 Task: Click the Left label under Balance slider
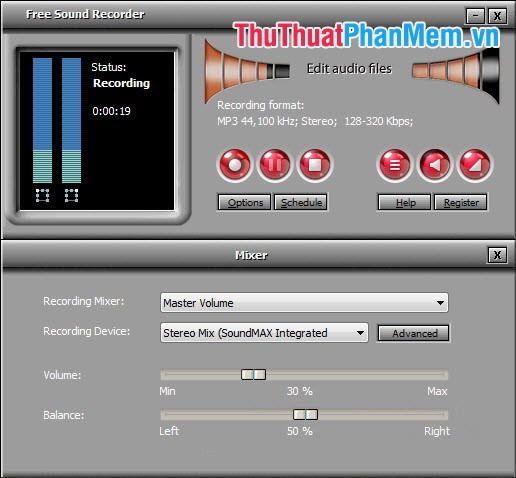coord(169,431)
